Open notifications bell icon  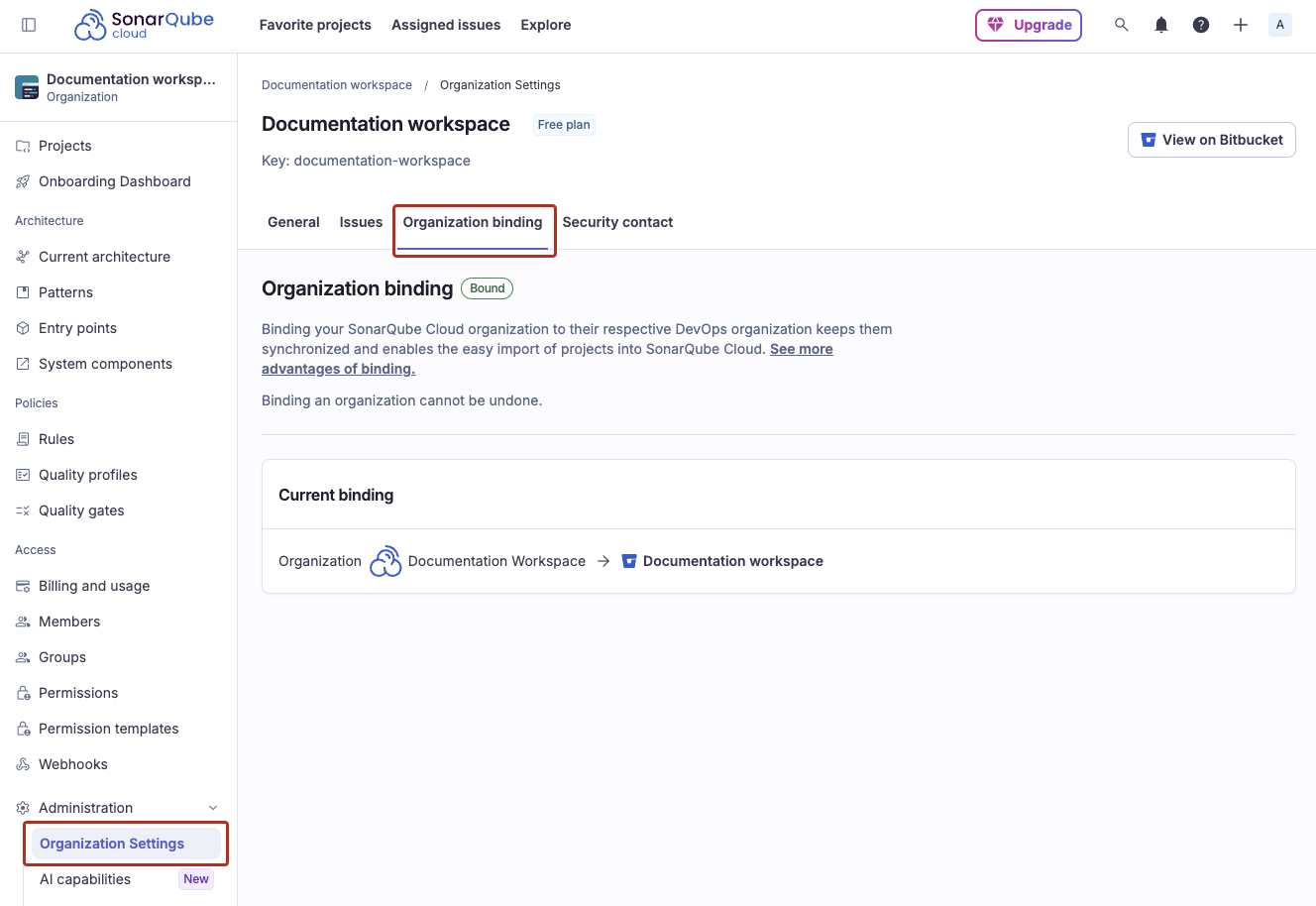click(x=1161, y=25)
